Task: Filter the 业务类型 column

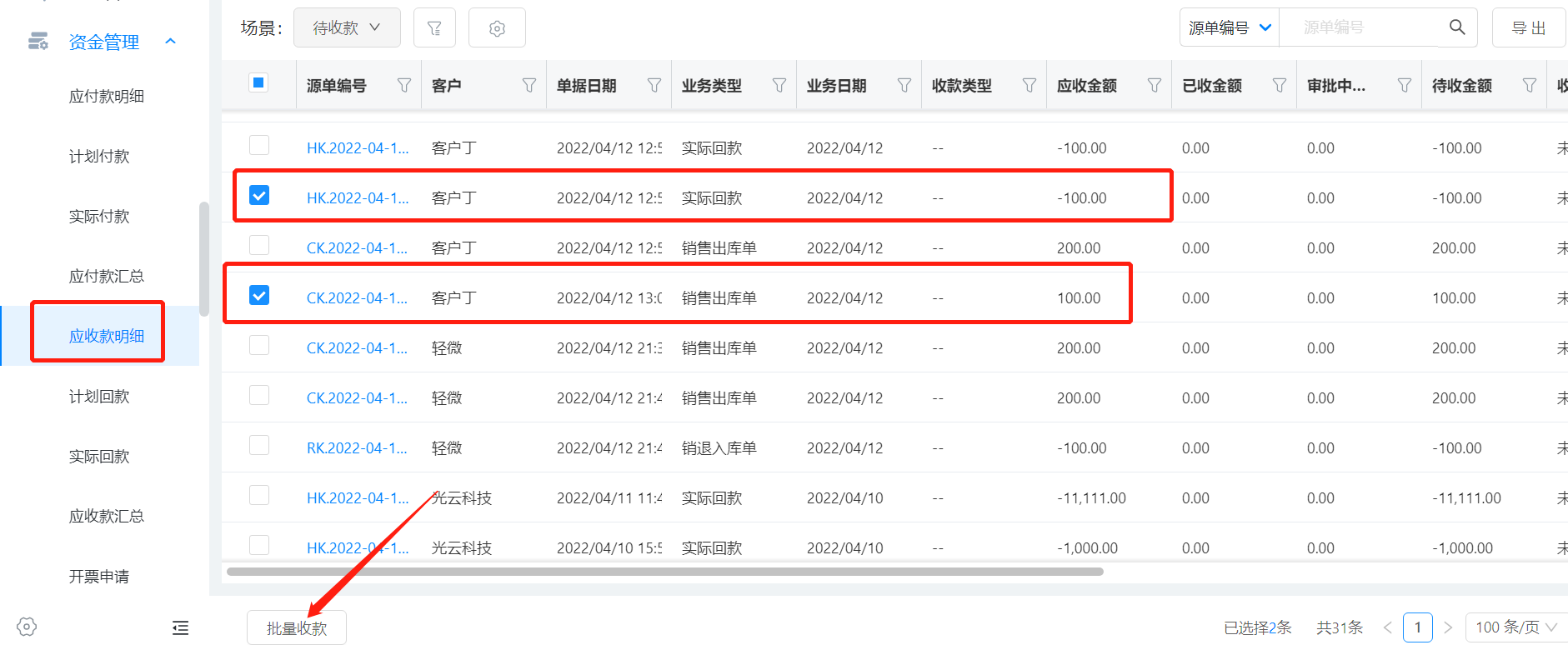Action: pos(779,85)
